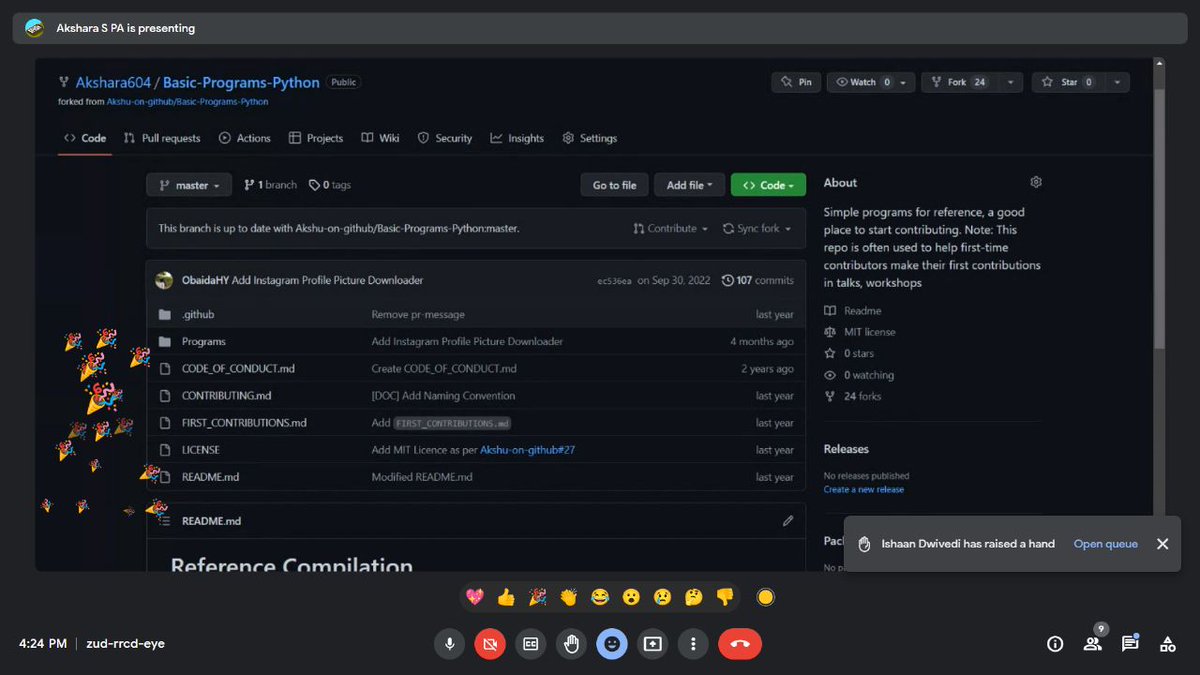Open the Contribute dropdown
Viewport: 1200px width, 675px height.
(x=670, y=228)
